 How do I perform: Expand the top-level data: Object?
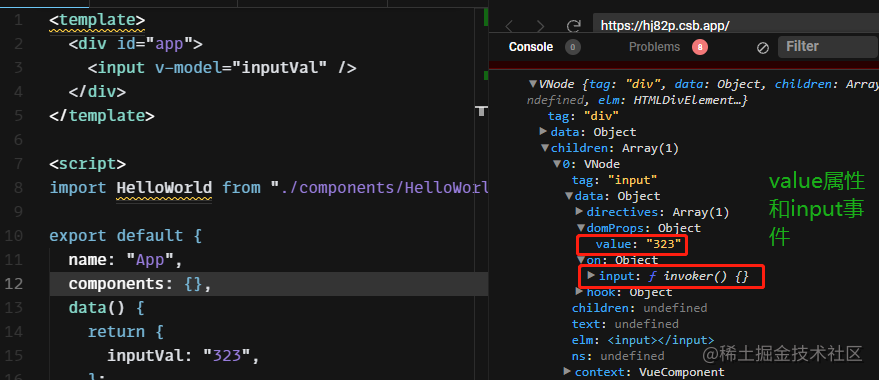coord(543,131)
